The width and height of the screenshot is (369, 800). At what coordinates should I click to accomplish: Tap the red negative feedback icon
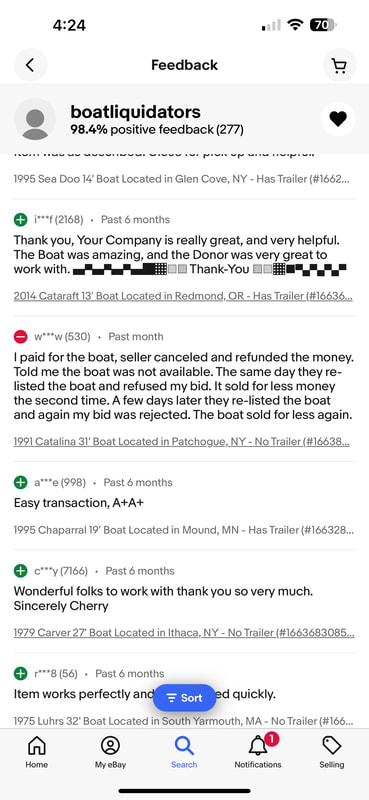[20, 336]
